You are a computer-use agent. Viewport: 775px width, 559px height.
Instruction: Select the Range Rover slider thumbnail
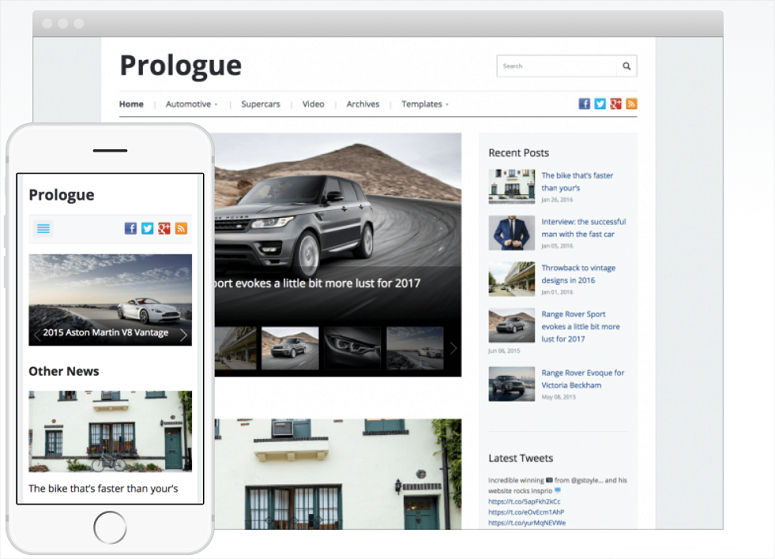coord(290,348)
